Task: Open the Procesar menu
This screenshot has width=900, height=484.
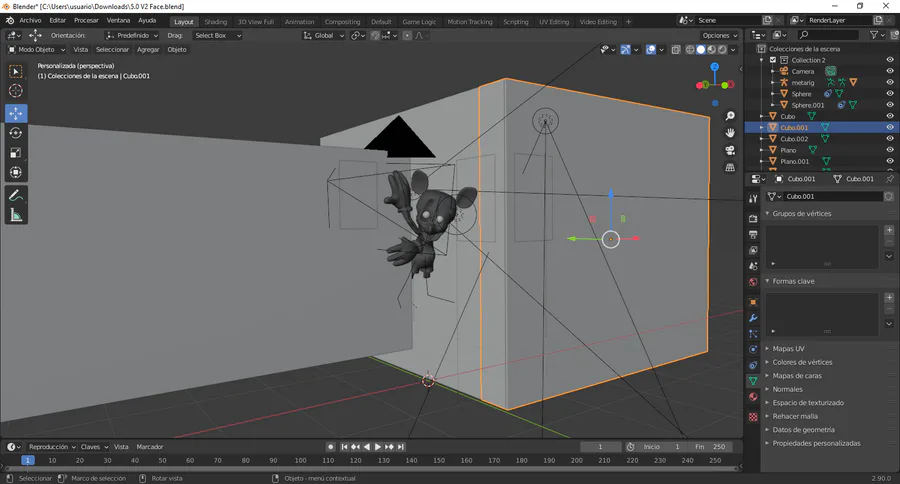Action: [x=86, y=21]
